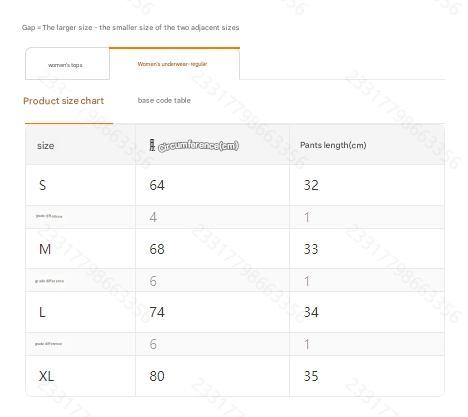Viewport: 468px width, 417px height.
Task: Click grade difference label below size S
Action: pyautogui.click(x=49, y=216)
